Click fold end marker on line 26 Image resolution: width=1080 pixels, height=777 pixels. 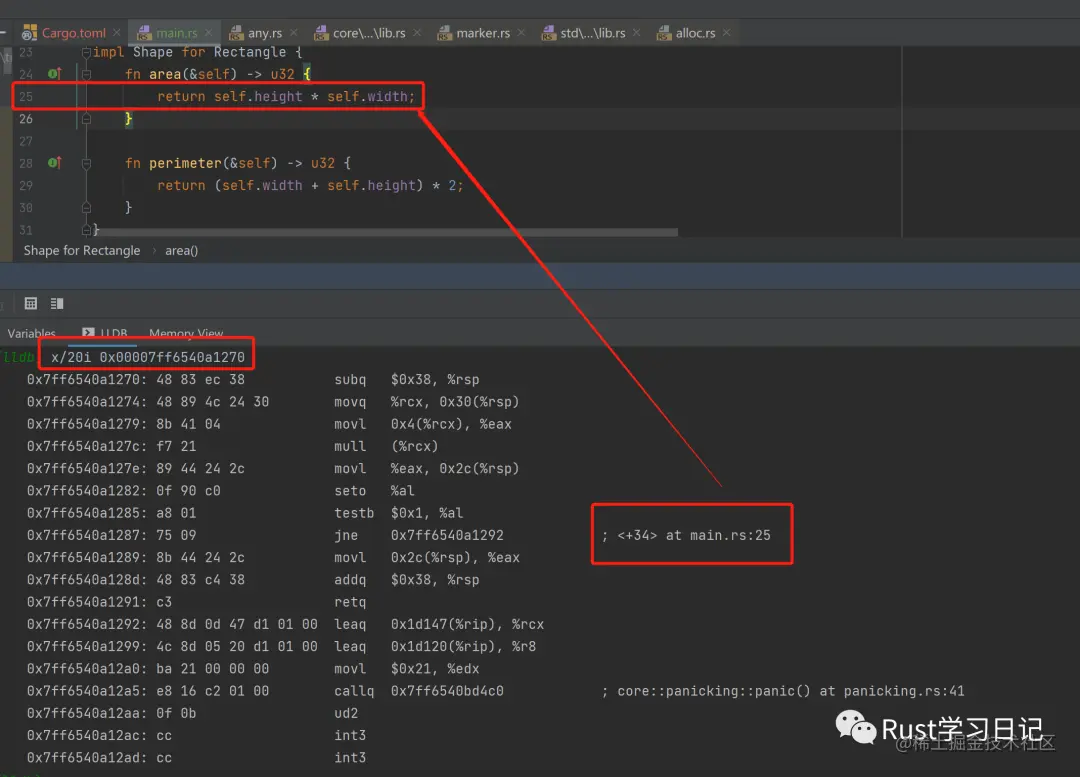click(86, 118)
